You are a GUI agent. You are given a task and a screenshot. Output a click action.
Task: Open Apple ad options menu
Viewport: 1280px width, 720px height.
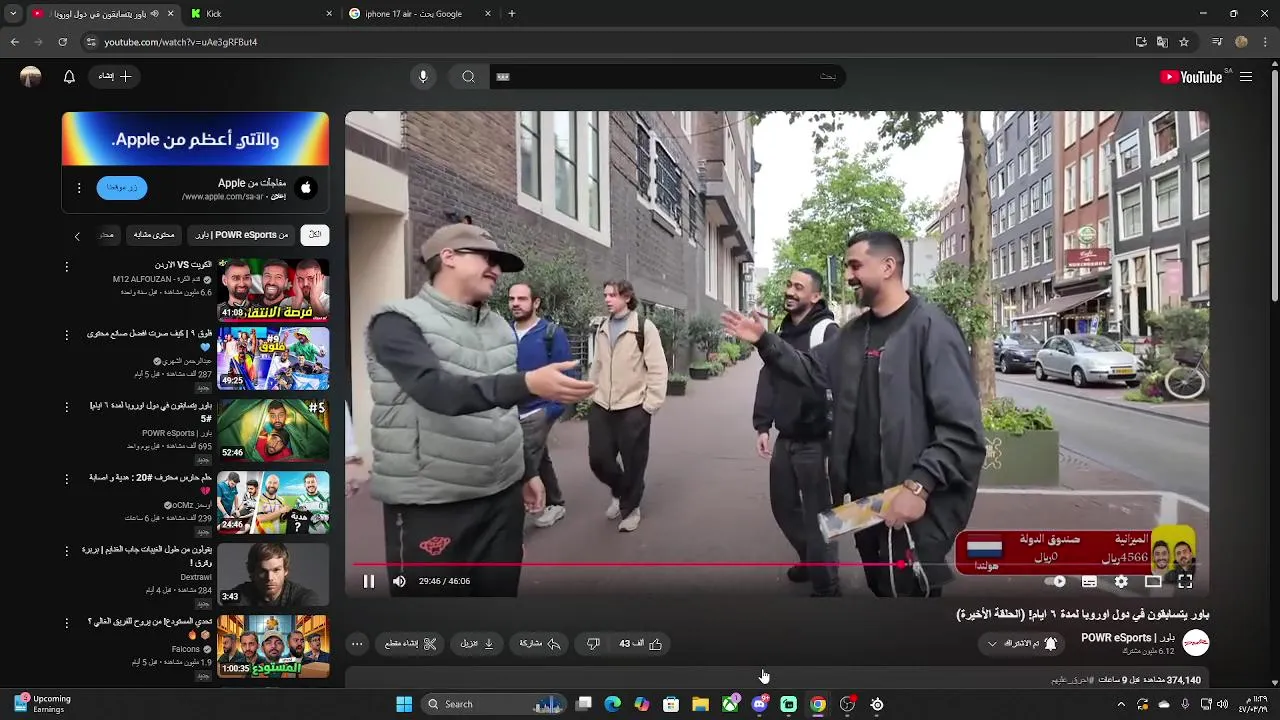(79, 188)
